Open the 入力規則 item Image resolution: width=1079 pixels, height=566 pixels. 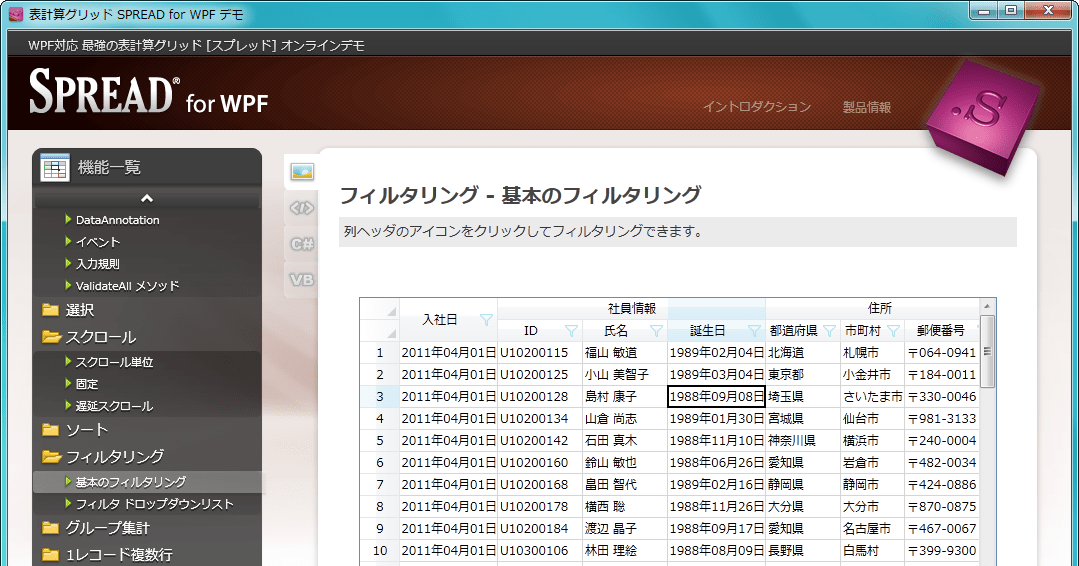click(x=97, y=264)
